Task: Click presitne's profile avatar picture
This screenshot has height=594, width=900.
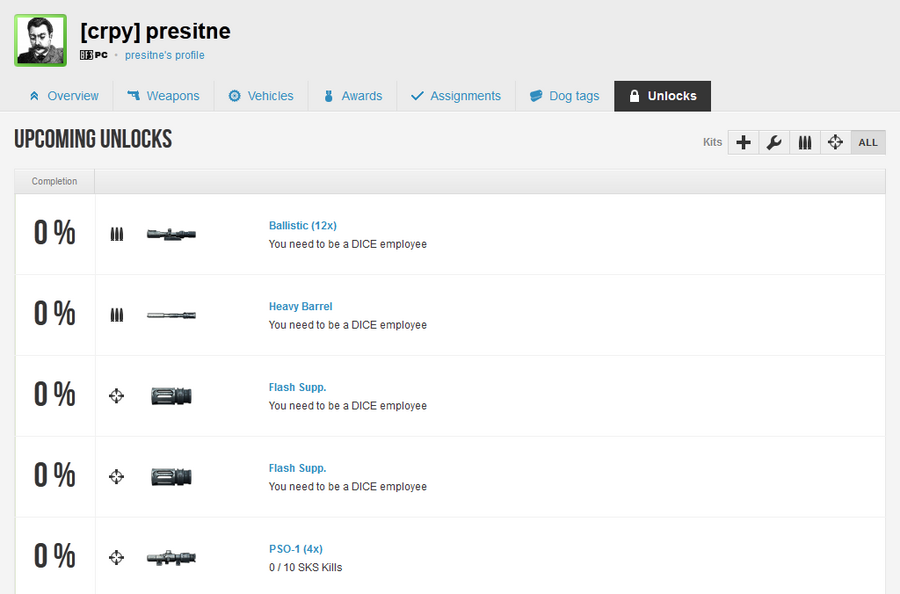Action: 40,40
